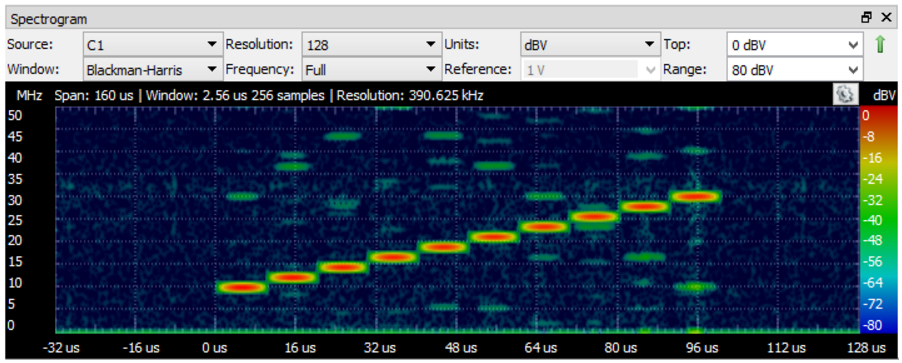The image size is (902, 363).
Task: Open the Window dropdown showing Blackman-Harris
Action: 152,70
